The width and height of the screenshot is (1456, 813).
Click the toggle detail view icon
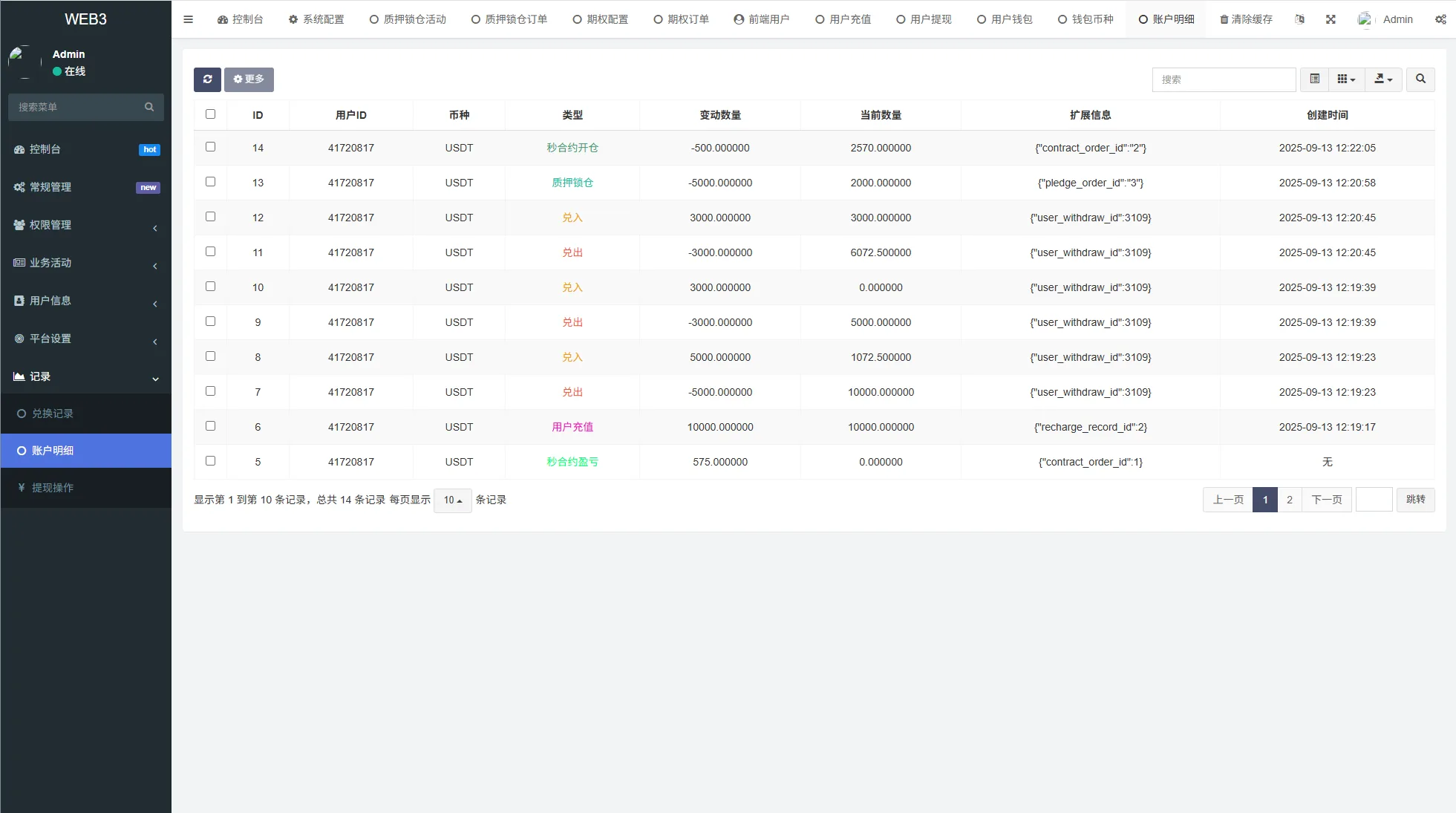pyautogui.click(x=1314, y=79)
